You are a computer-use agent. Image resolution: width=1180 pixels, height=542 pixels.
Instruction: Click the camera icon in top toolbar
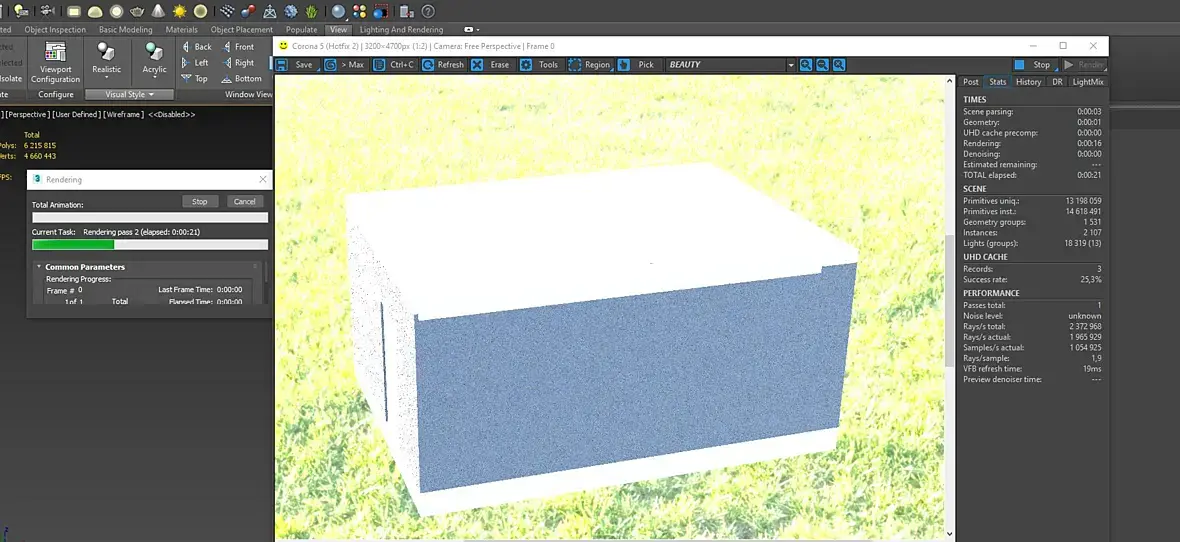pos(47,11)
